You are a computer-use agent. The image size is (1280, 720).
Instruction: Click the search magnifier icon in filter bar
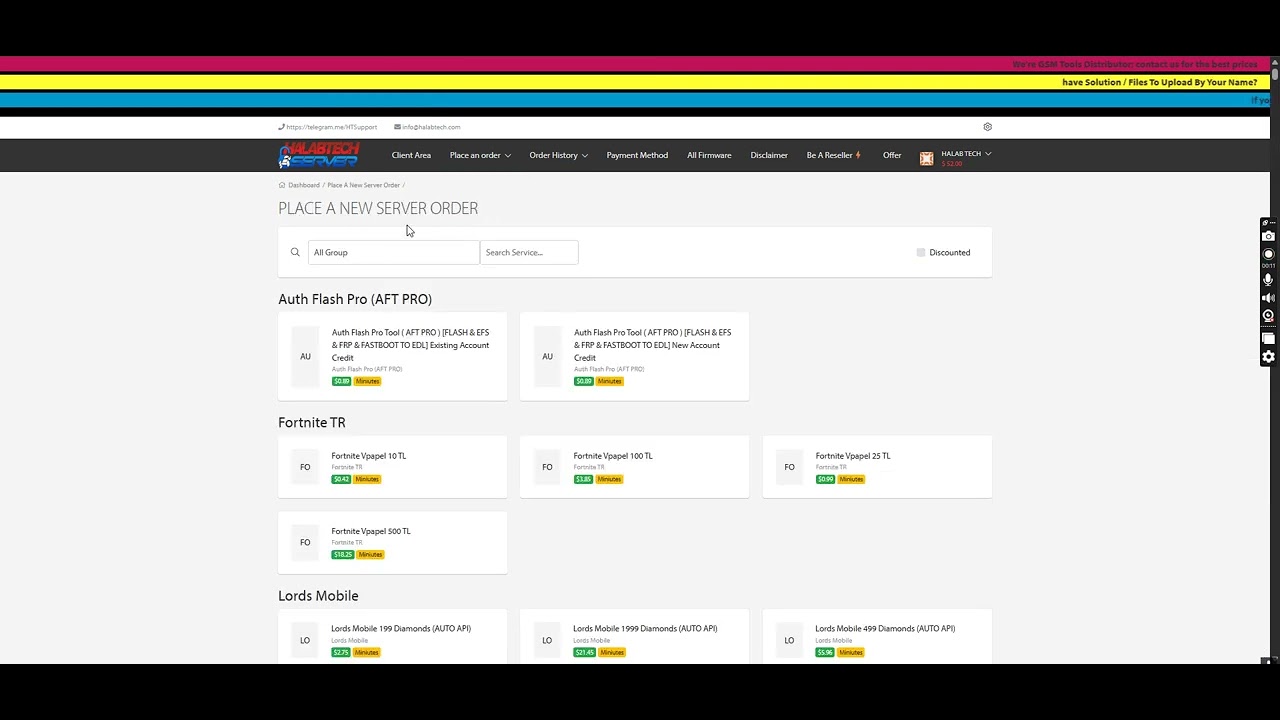[295, 252]
